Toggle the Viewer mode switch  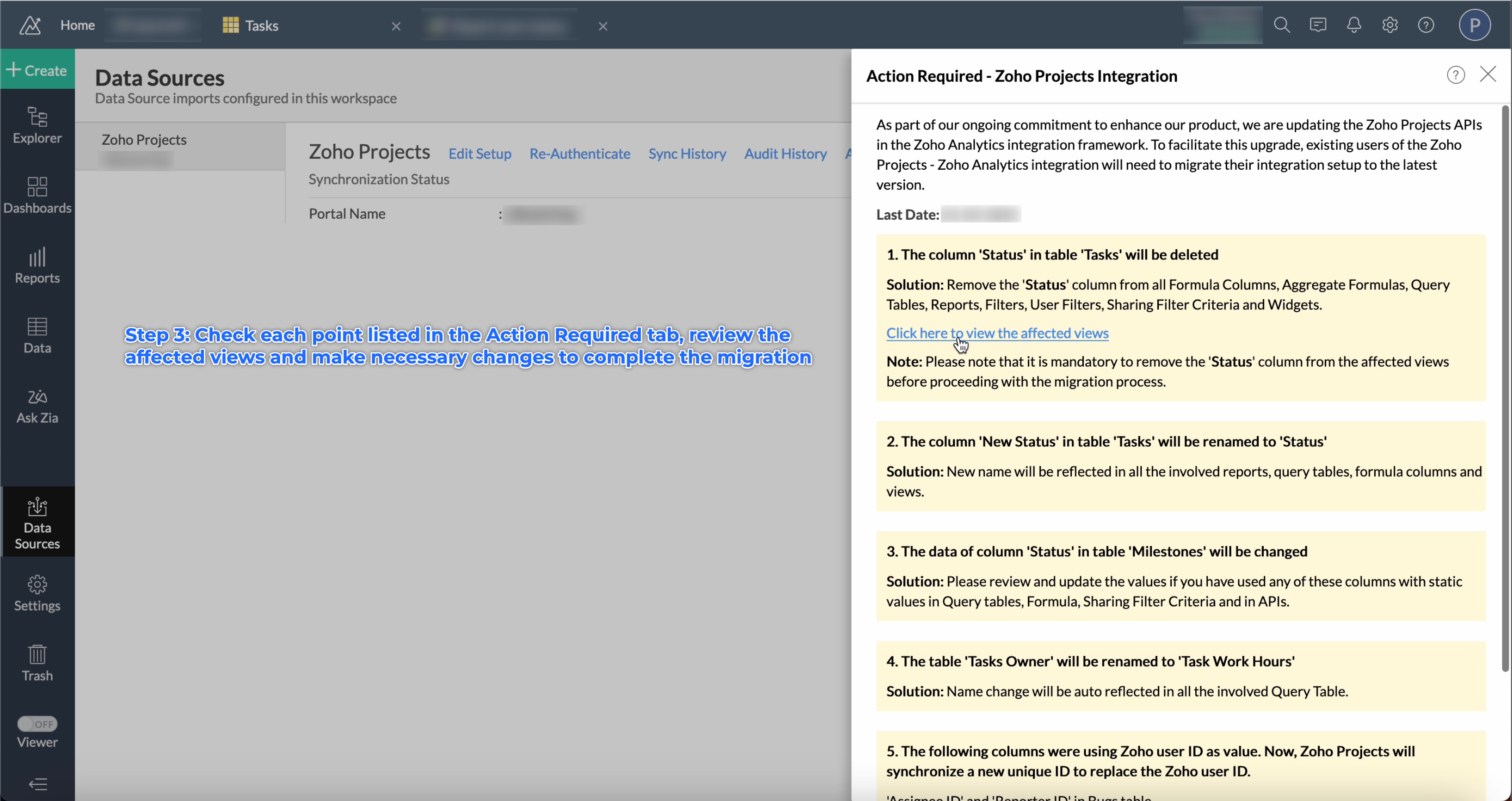tap(37, 723)
